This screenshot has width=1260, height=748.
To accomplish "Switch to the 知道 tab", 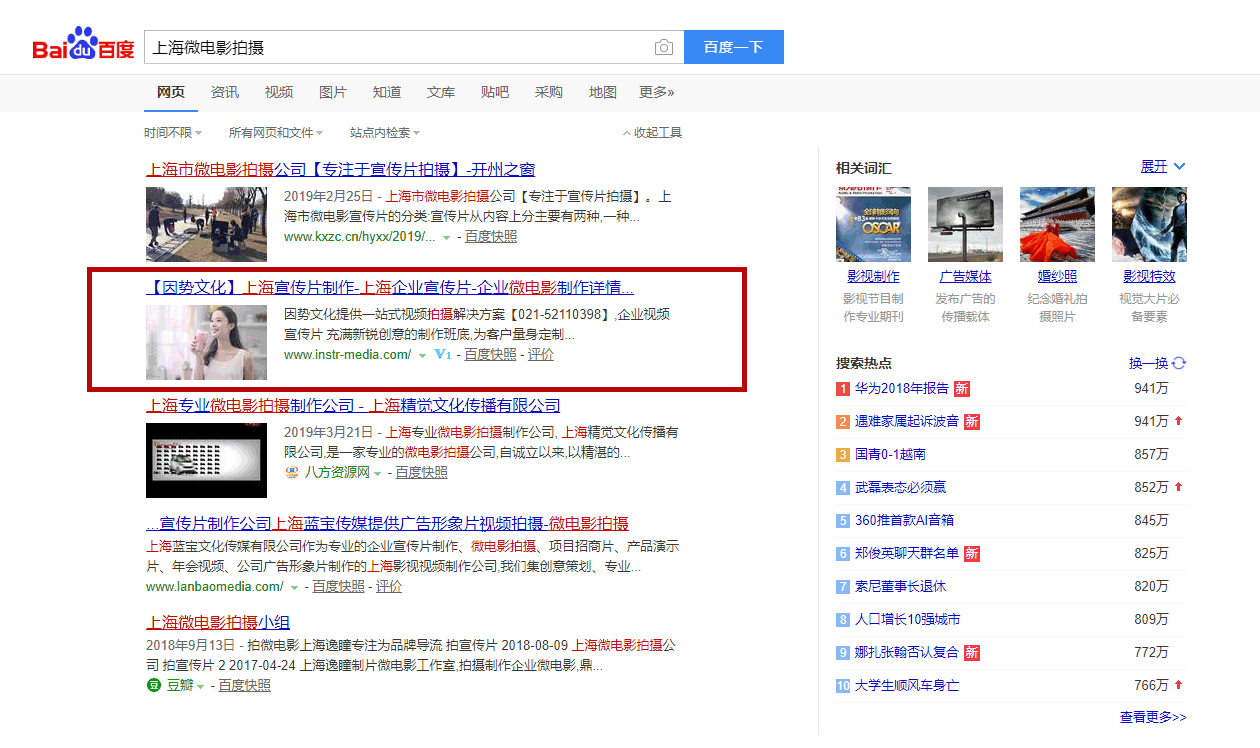I will [x=387, y=92].
